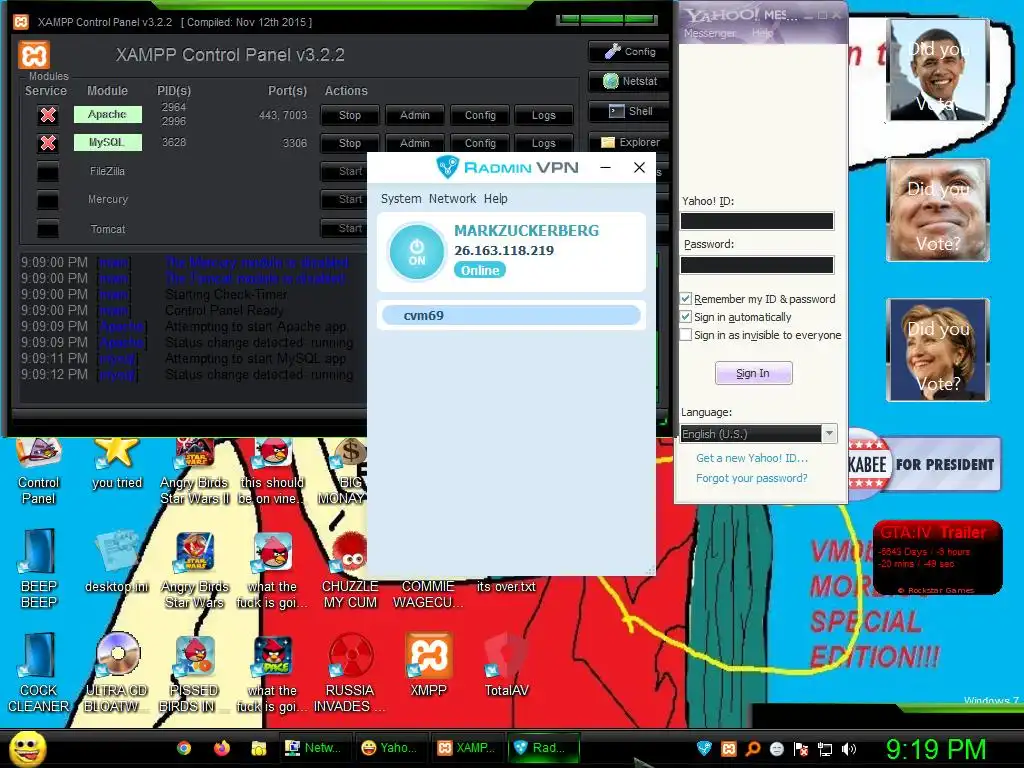Select the cvm69 network row
This screenshot has width=1024, height=768.
(x=511, y=315)
